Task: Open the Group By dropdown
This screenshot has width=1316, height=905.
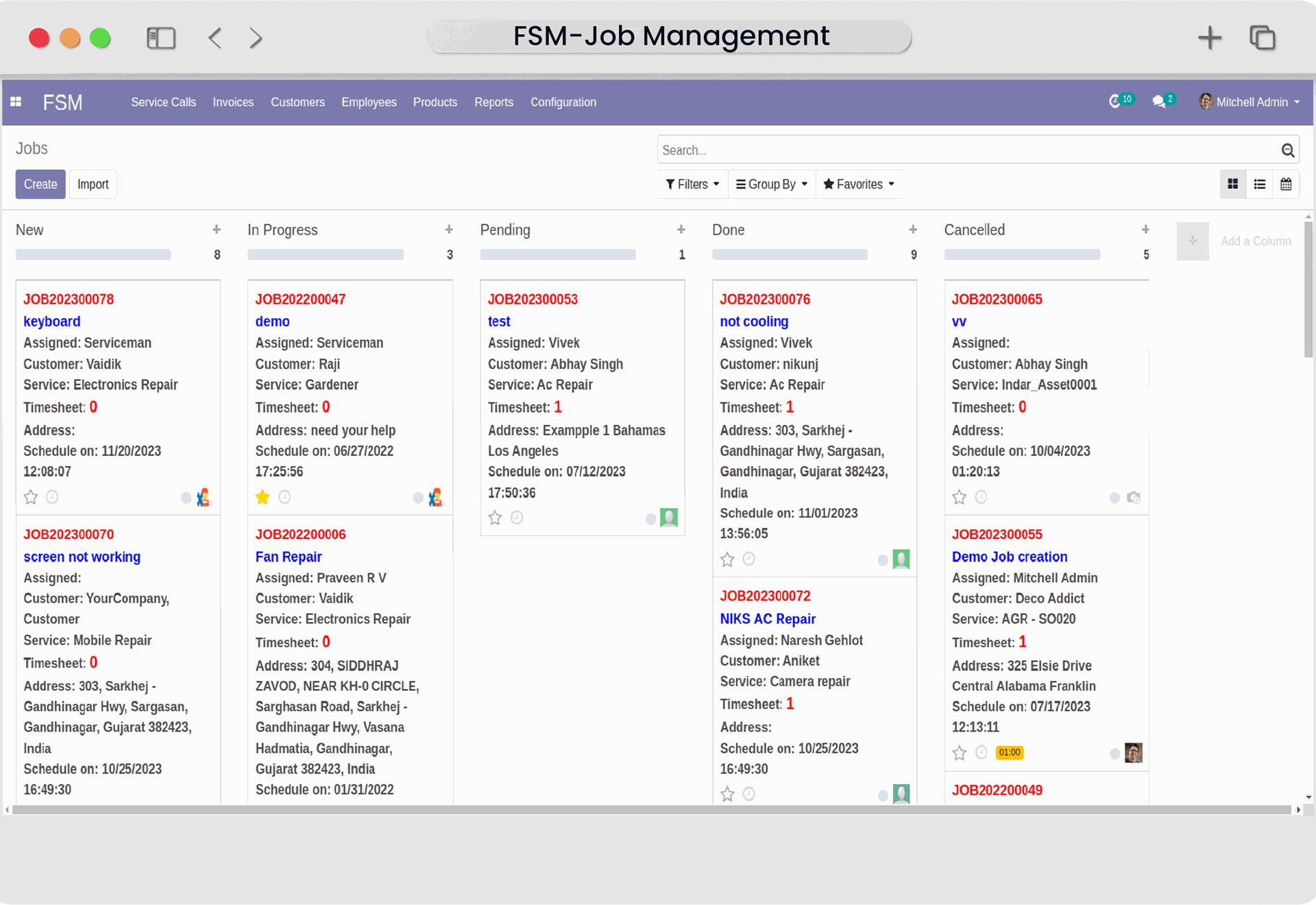Action: pyautogui.click(x=770, y=184)
